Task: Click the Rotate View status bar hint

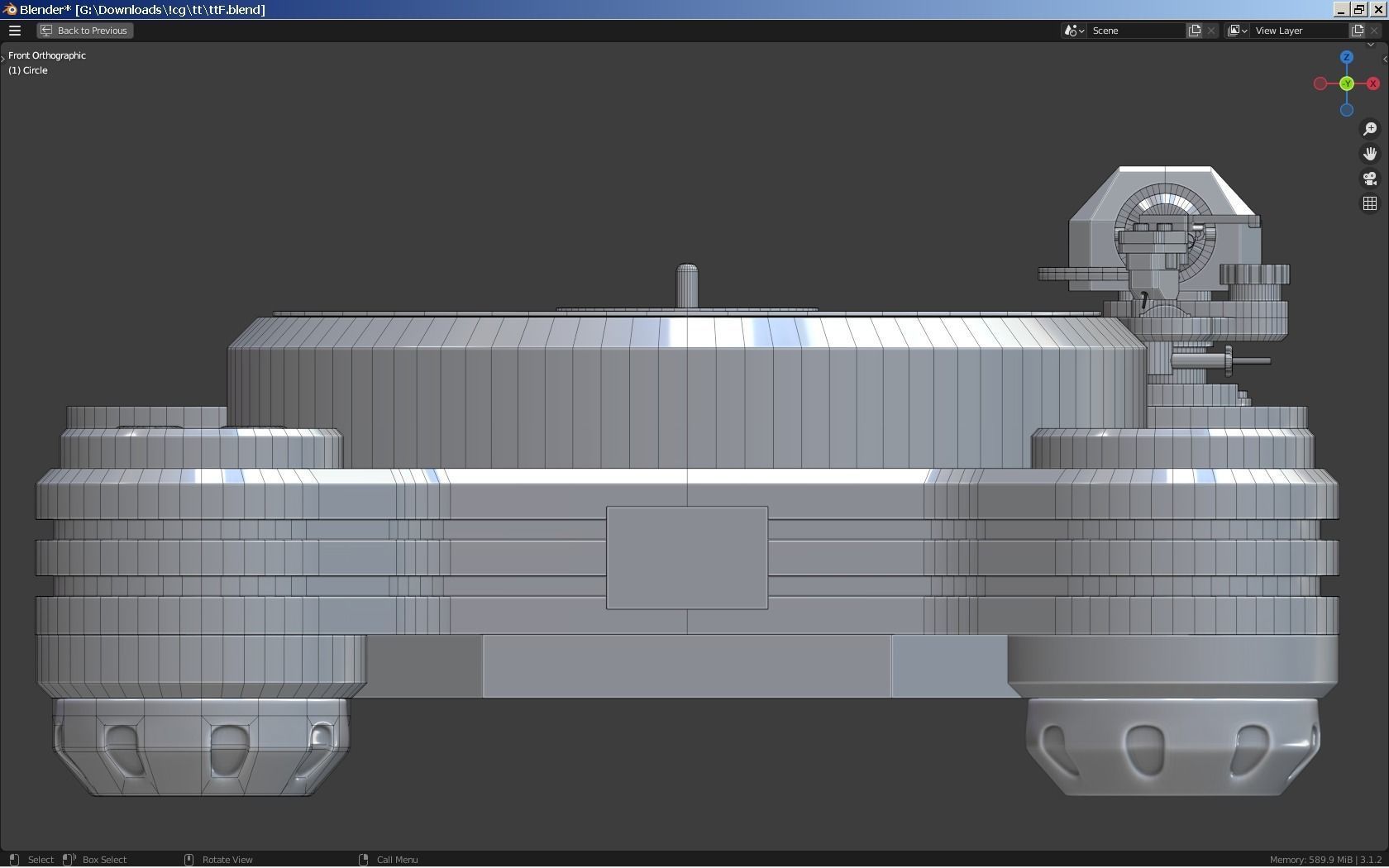Action: click(227, 860)
